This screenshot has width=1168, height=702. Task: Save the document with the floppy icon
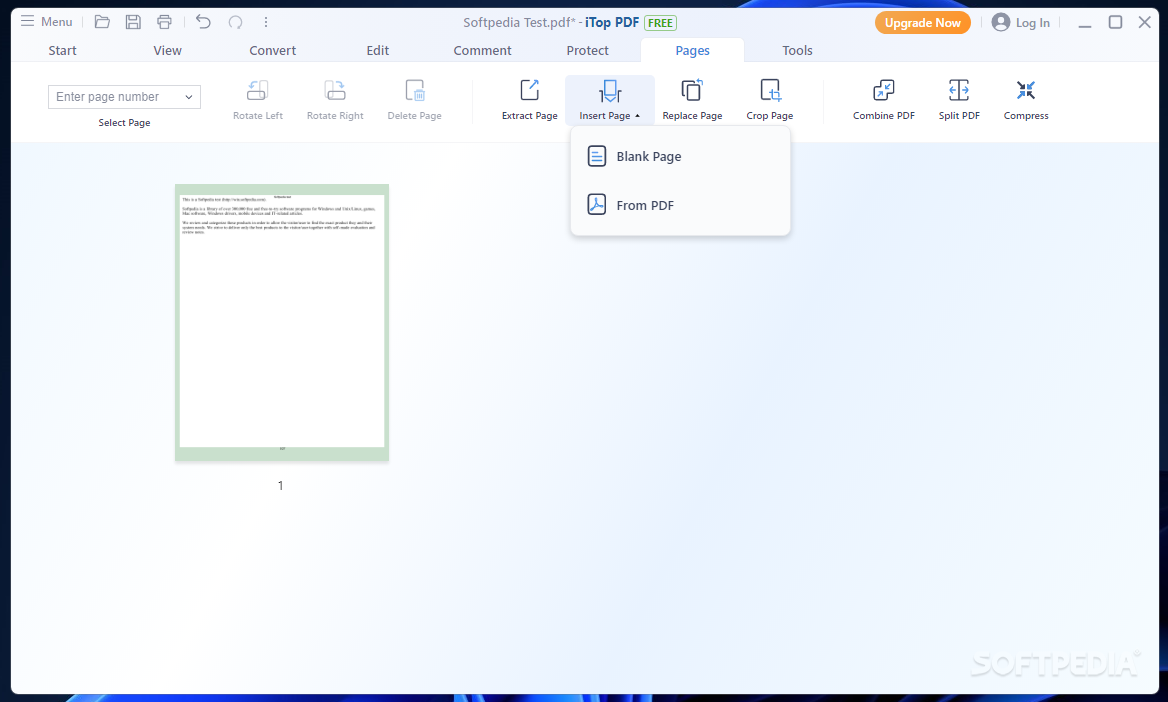click(133, 22)
